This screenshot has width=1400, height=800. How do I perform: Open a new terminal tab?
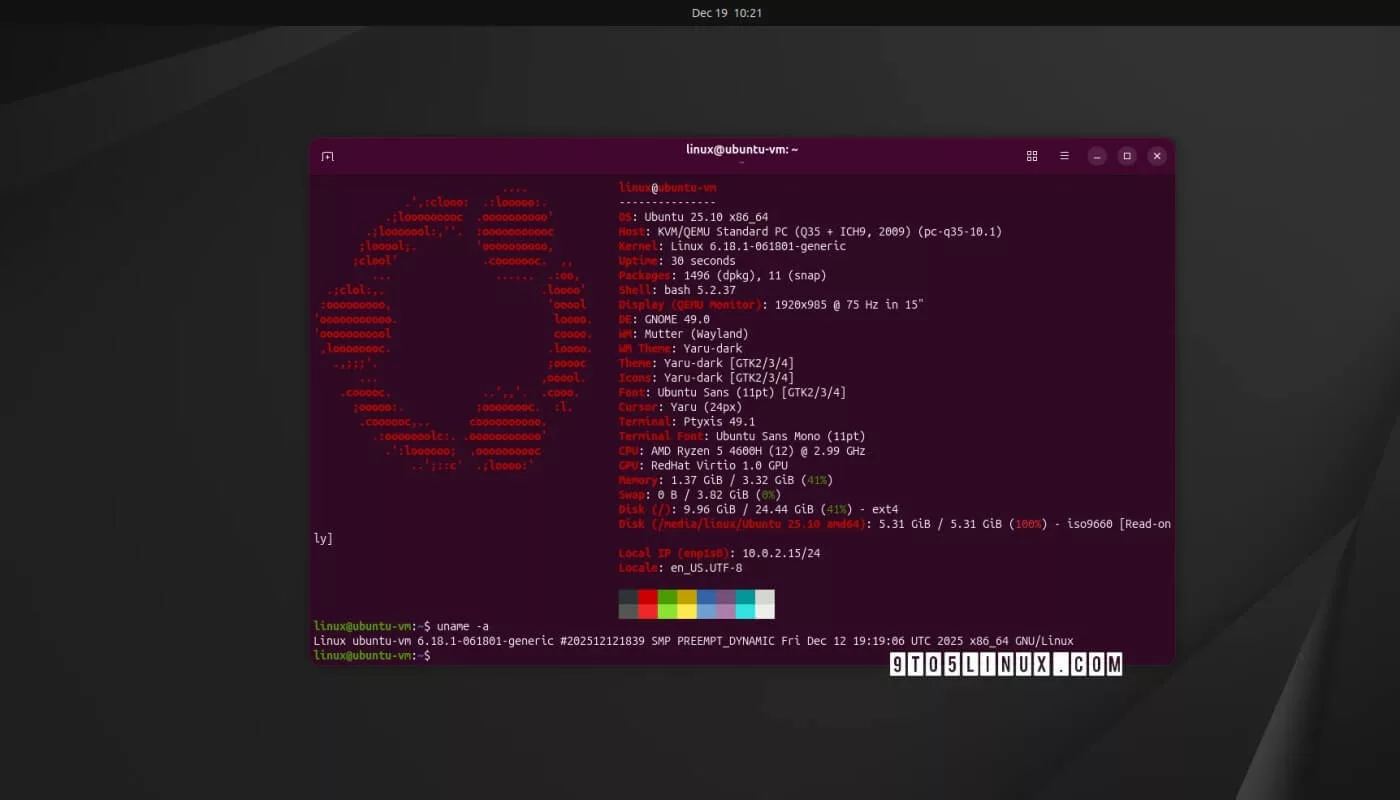coord(327,157)
